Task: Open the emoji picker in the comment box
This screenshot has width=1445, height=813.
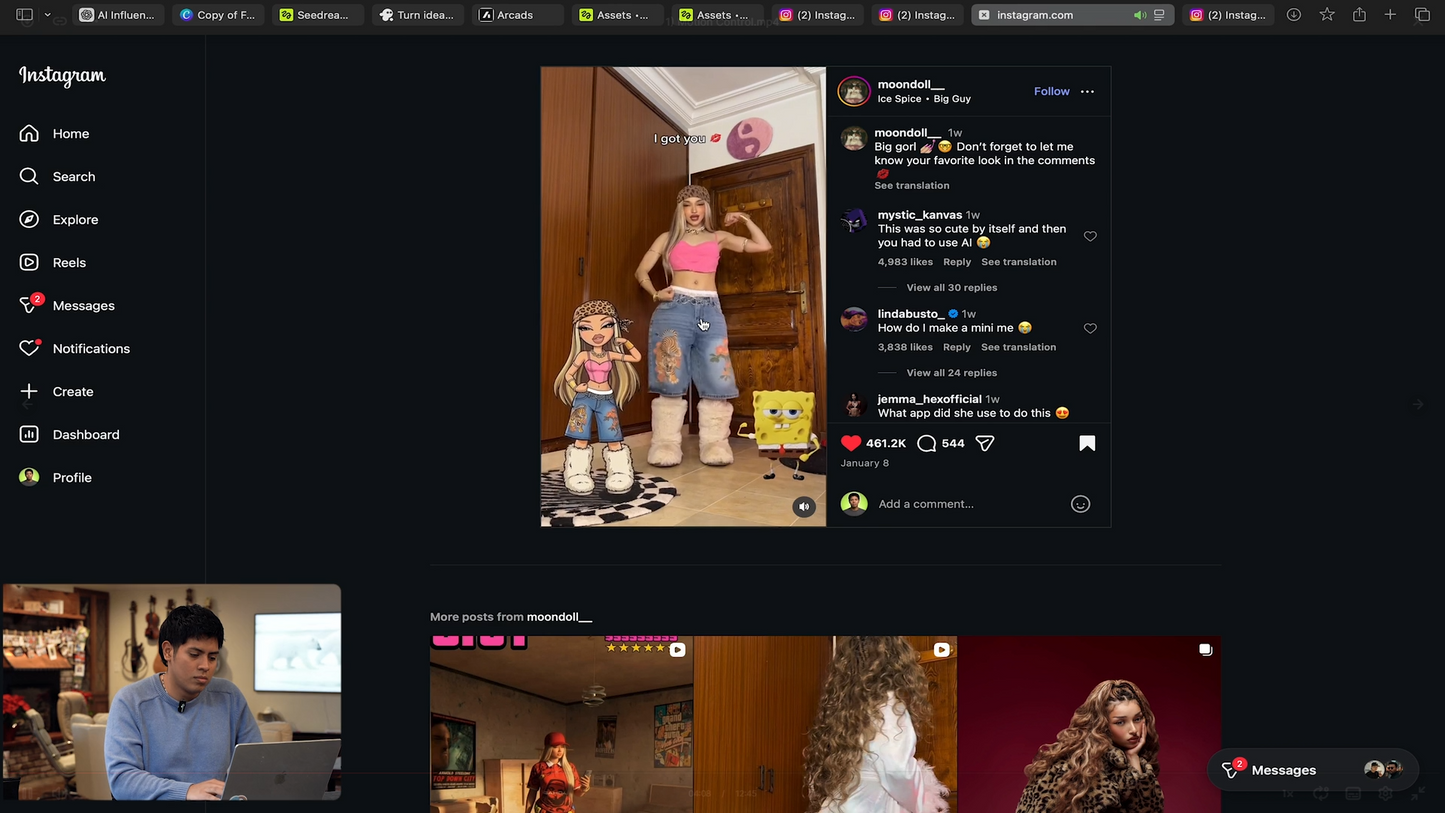Action: point(1080,504)
